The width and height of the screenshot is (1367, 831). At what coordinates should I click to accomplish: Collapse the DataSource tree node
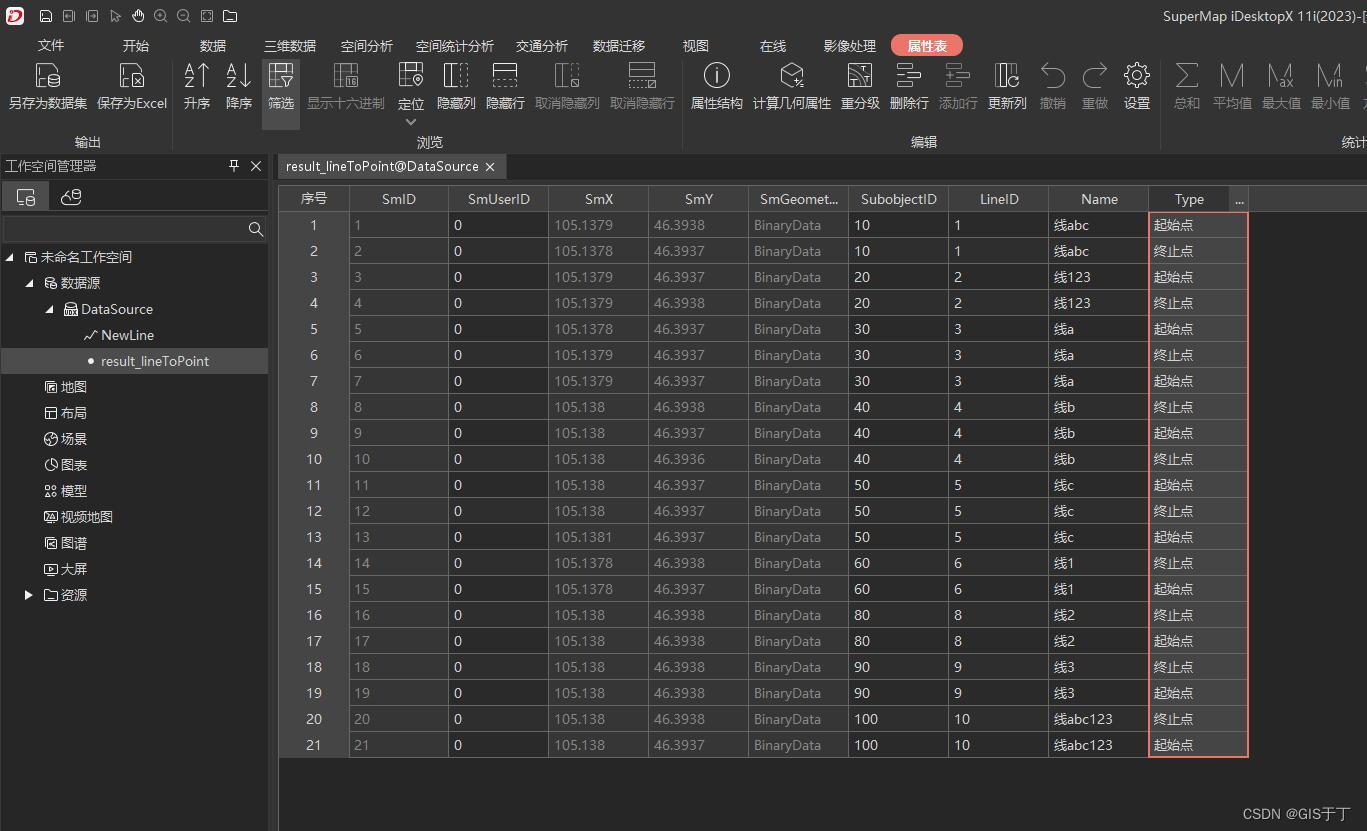50,309
